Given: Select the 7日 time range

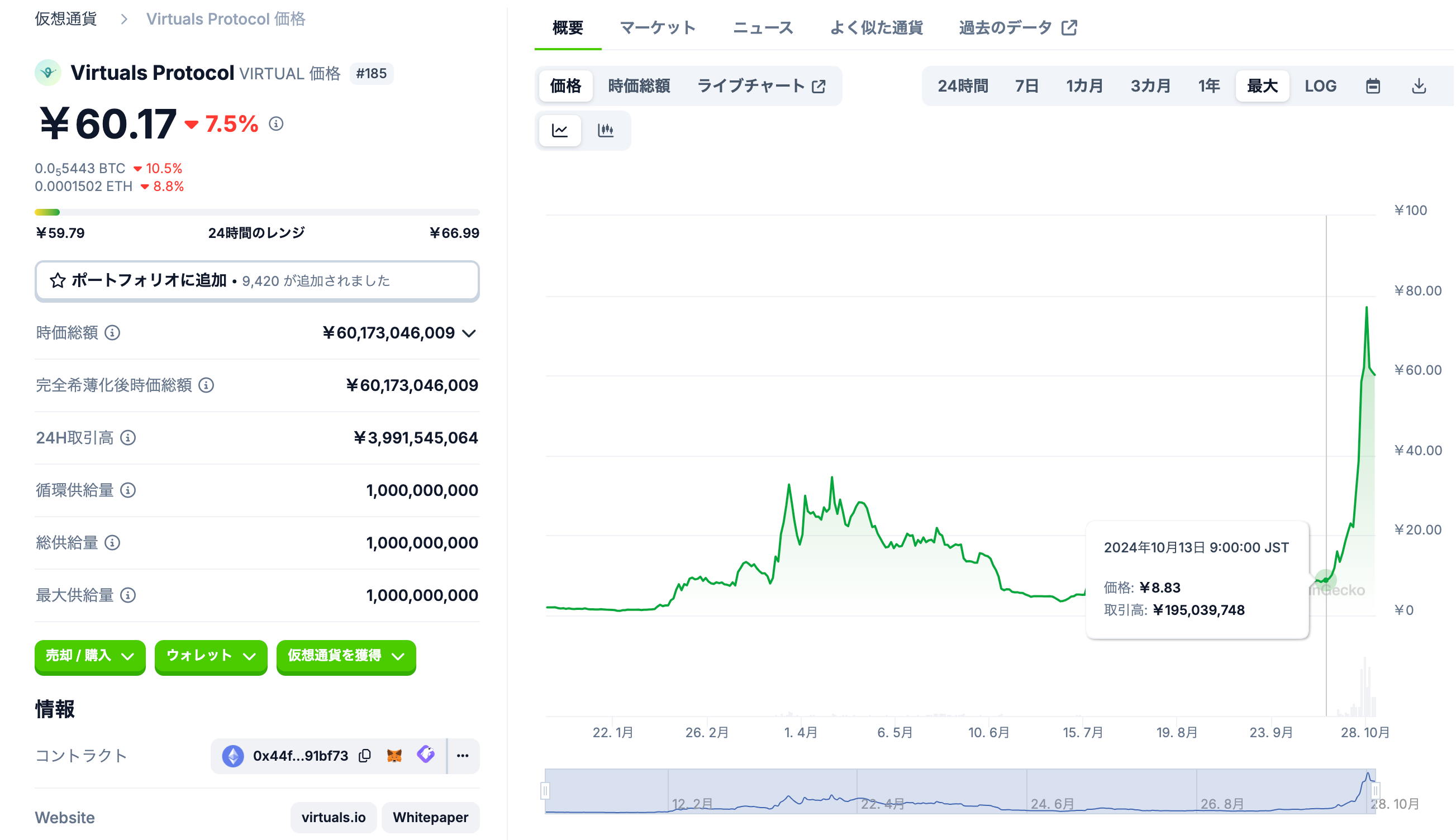Looking at the screenshot, I should click(x=1026, y=86).
